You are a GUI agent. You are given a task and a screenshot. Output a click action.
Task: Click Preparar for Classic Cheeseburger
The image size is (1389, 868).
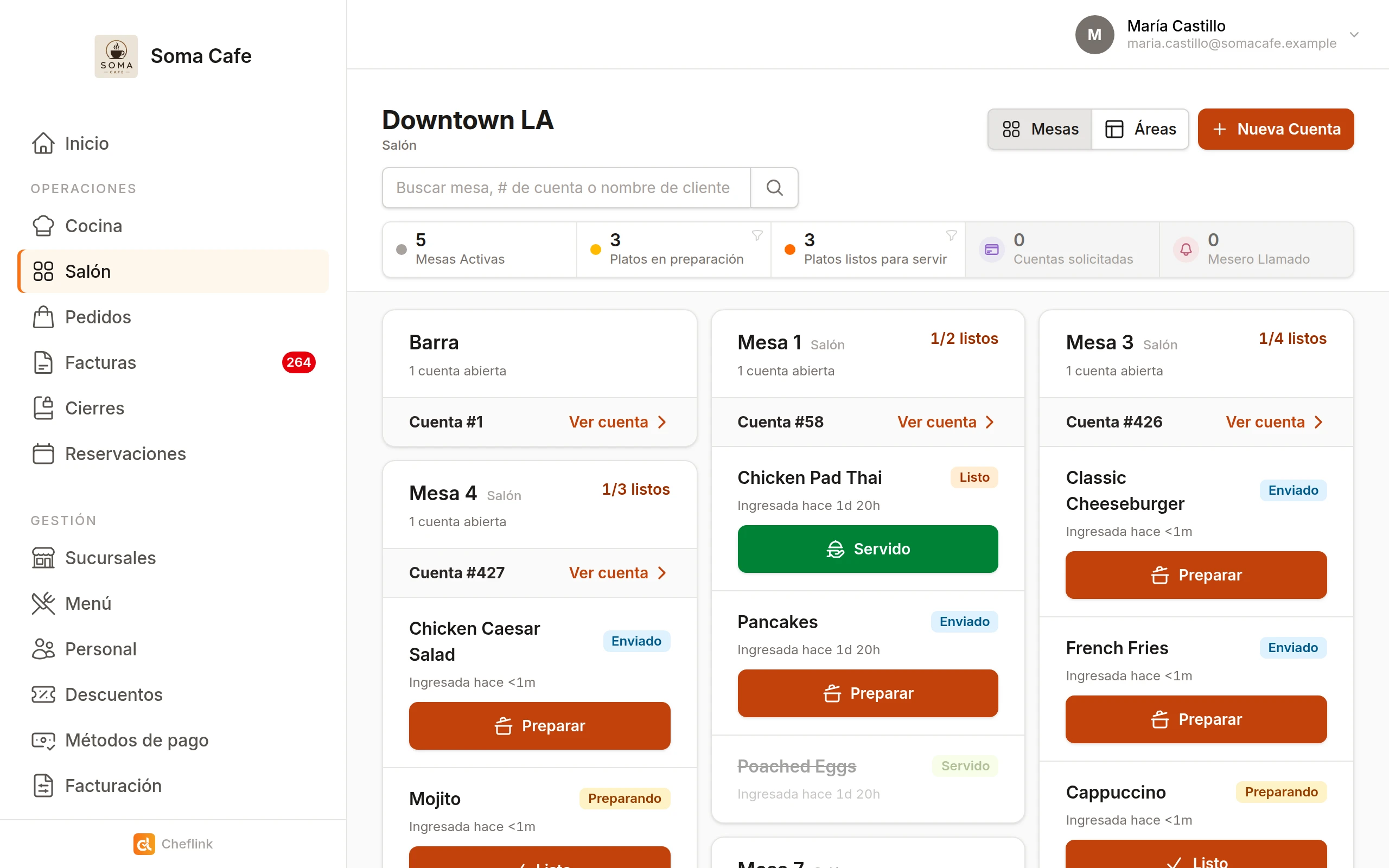1196,575
